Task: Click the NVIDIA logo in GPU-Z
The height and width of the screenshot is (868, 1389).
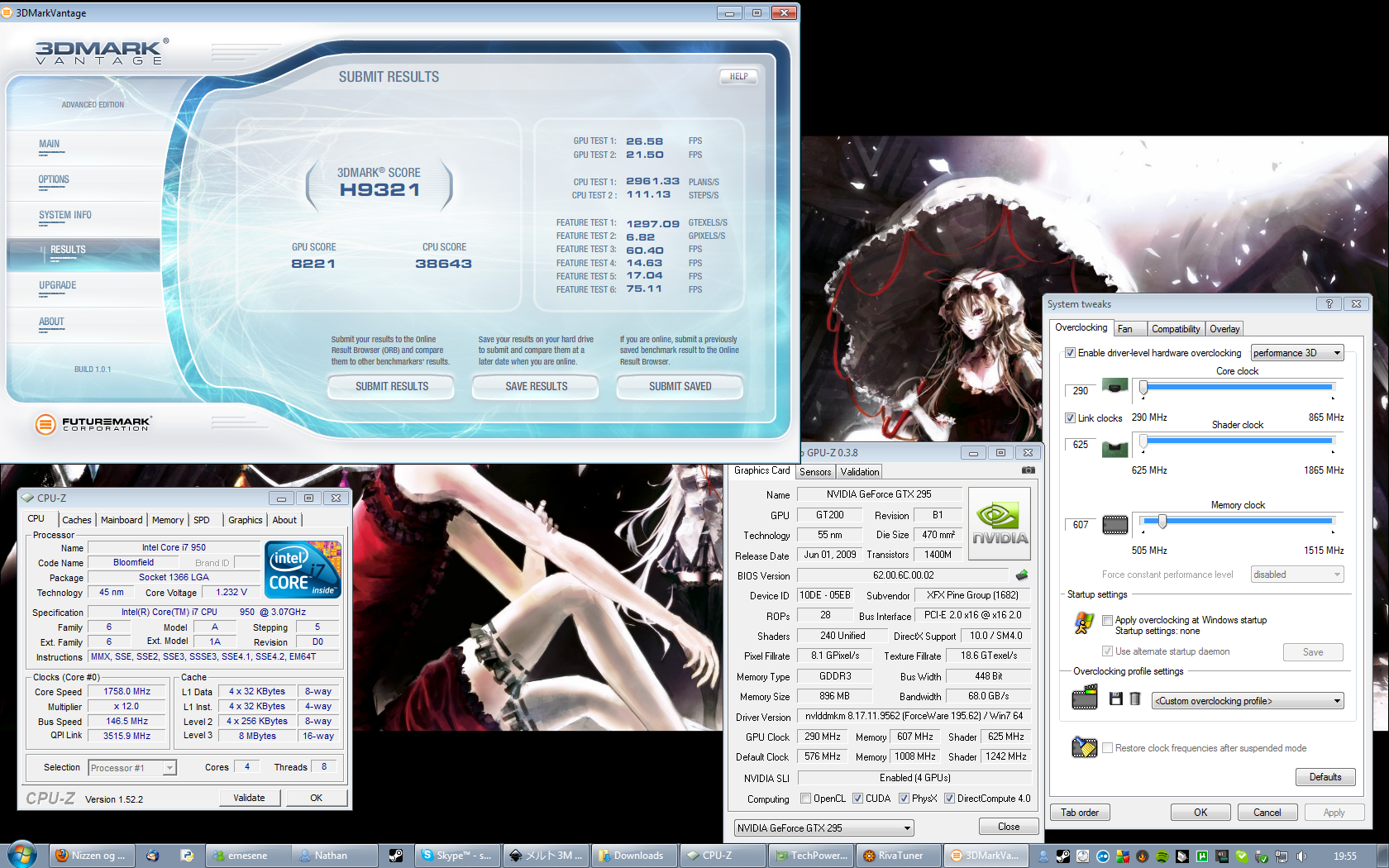Action: (x=1000, y=523)
